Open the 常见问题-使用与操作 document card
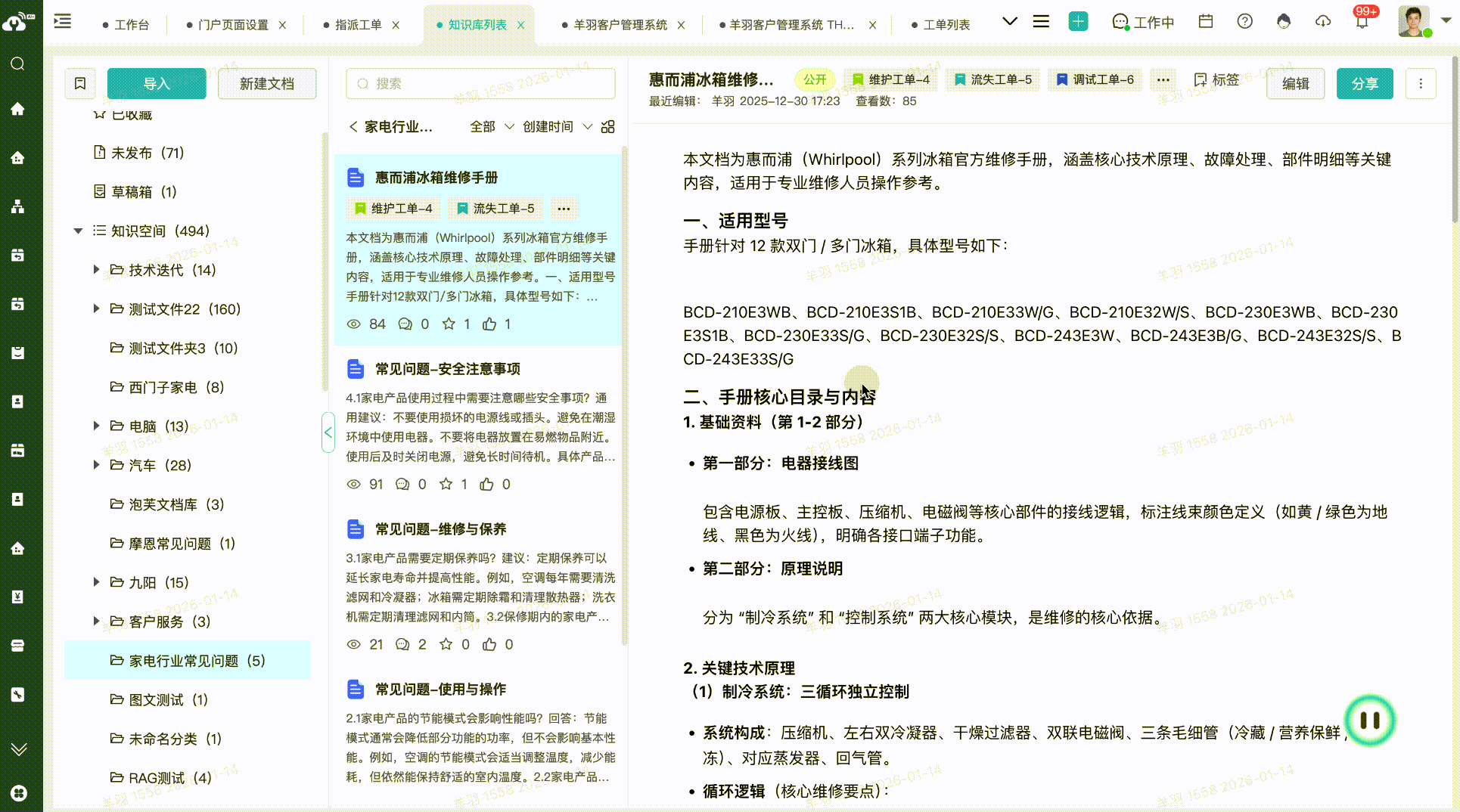Viewport: 1460px width, 812px height. click(480, 733)
